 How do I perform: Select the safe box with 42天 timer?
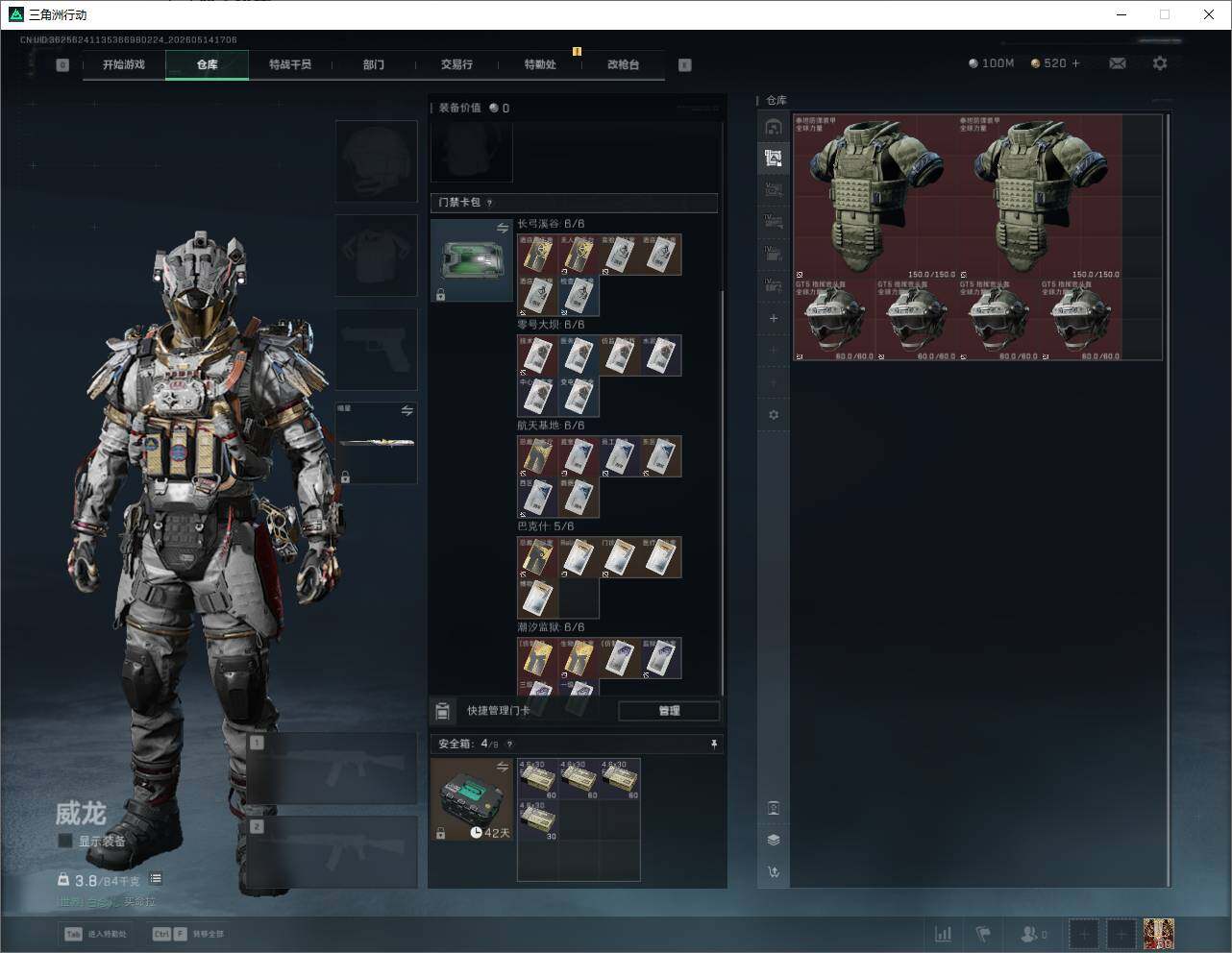pos(472,799)
